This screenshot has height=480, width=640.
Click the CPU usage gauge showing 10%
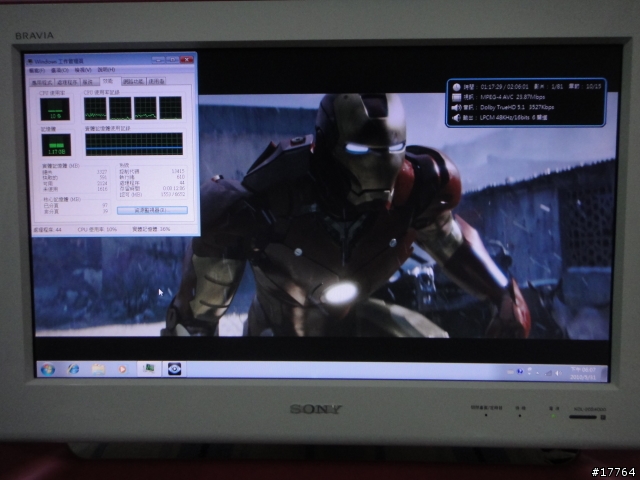[55, 109]
